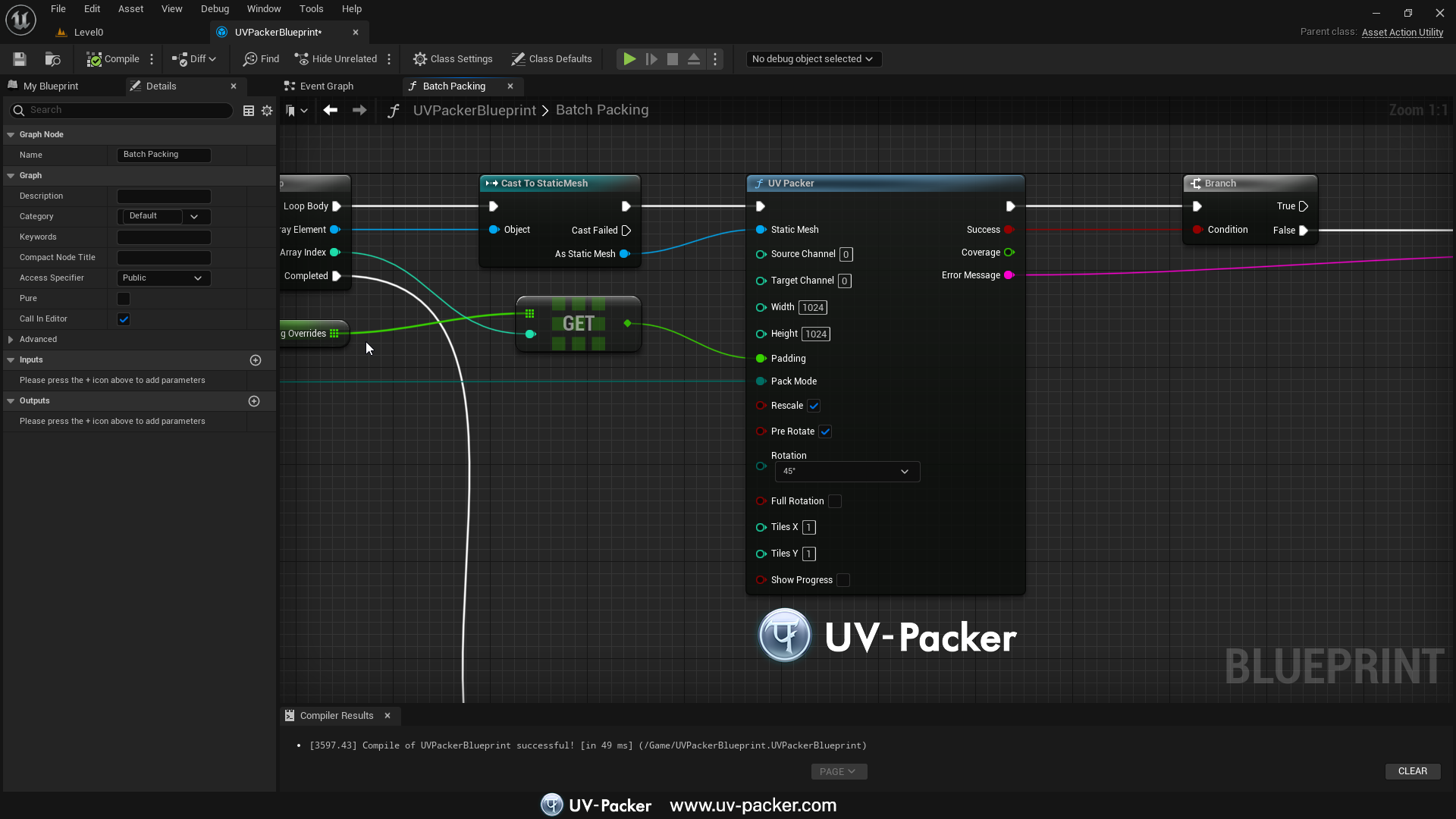Image resolution: width=1456 pixels, height=819 pixels.
Task: Click the Success output pin
Action: coord(1009,230)
